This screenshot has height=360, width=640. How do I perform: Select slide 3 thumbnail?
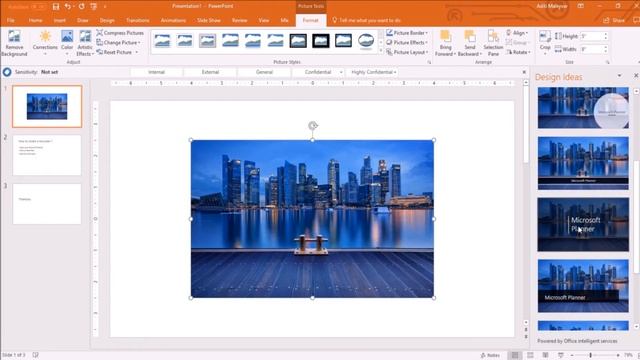[x=47, y=204]
